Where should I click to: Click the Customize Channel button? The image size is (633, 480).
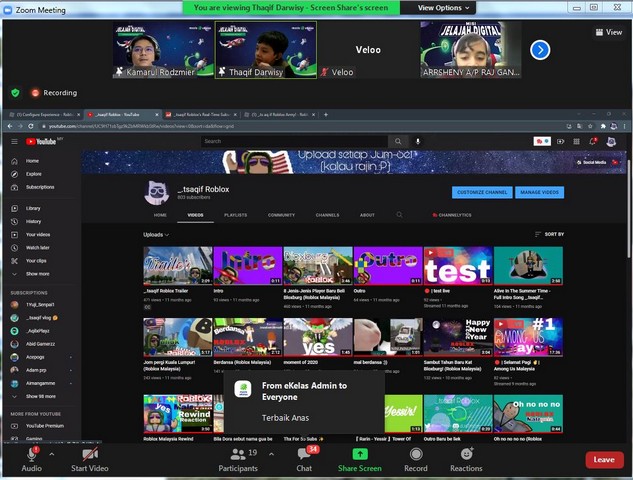pos(482,192)
